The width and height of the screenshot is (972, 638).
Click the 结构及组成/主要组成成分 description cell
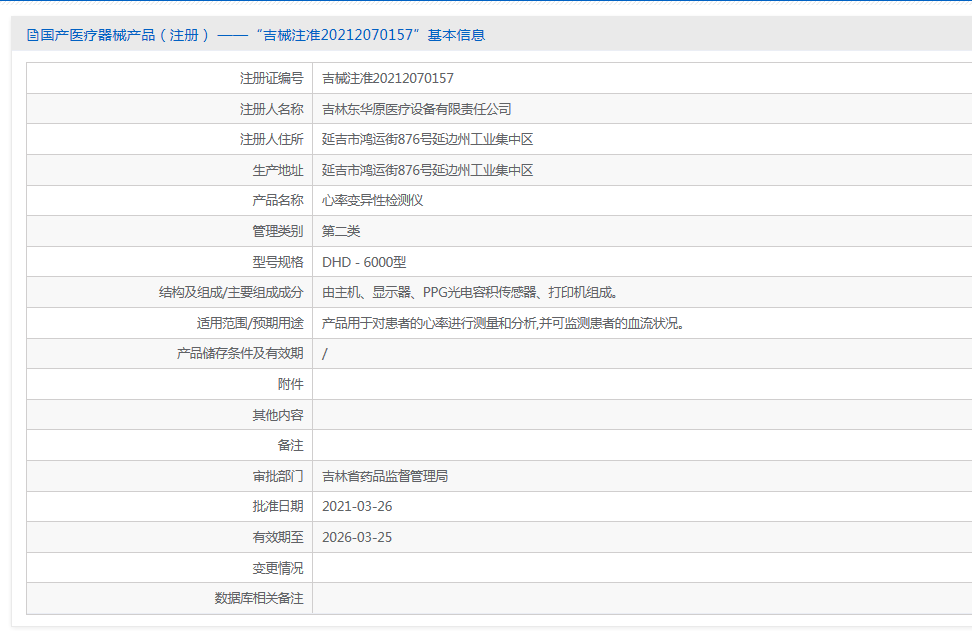470,292
